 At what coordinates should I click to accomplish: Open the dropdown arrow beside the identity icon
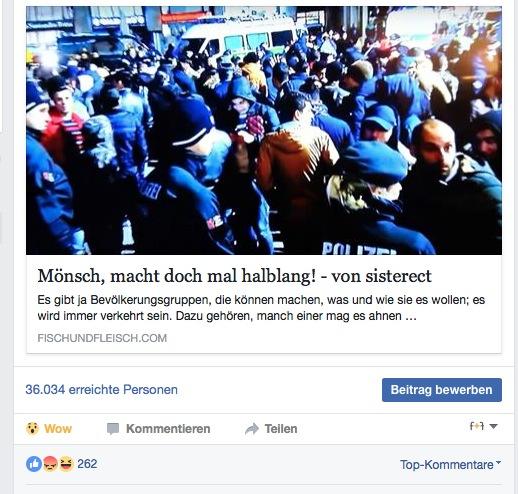(x=494, y=426)
